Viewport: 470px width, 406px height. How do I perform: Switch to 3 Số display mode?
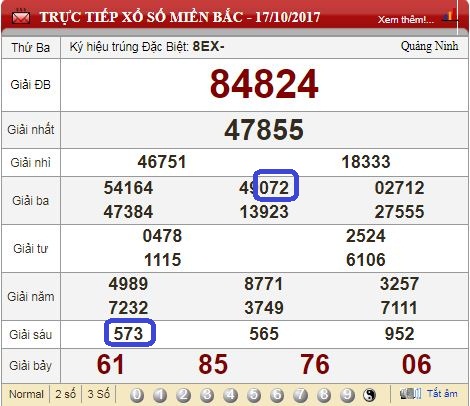(x=99, y=394)
